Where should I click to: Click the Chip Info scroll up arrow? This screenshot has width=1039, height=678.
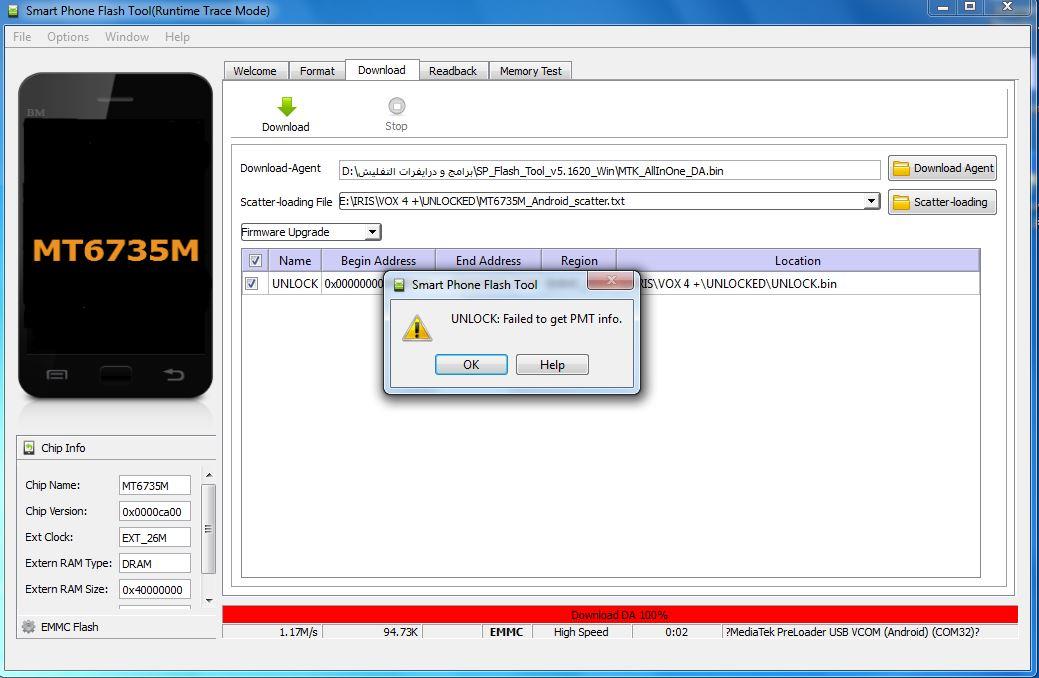(209, 475)
